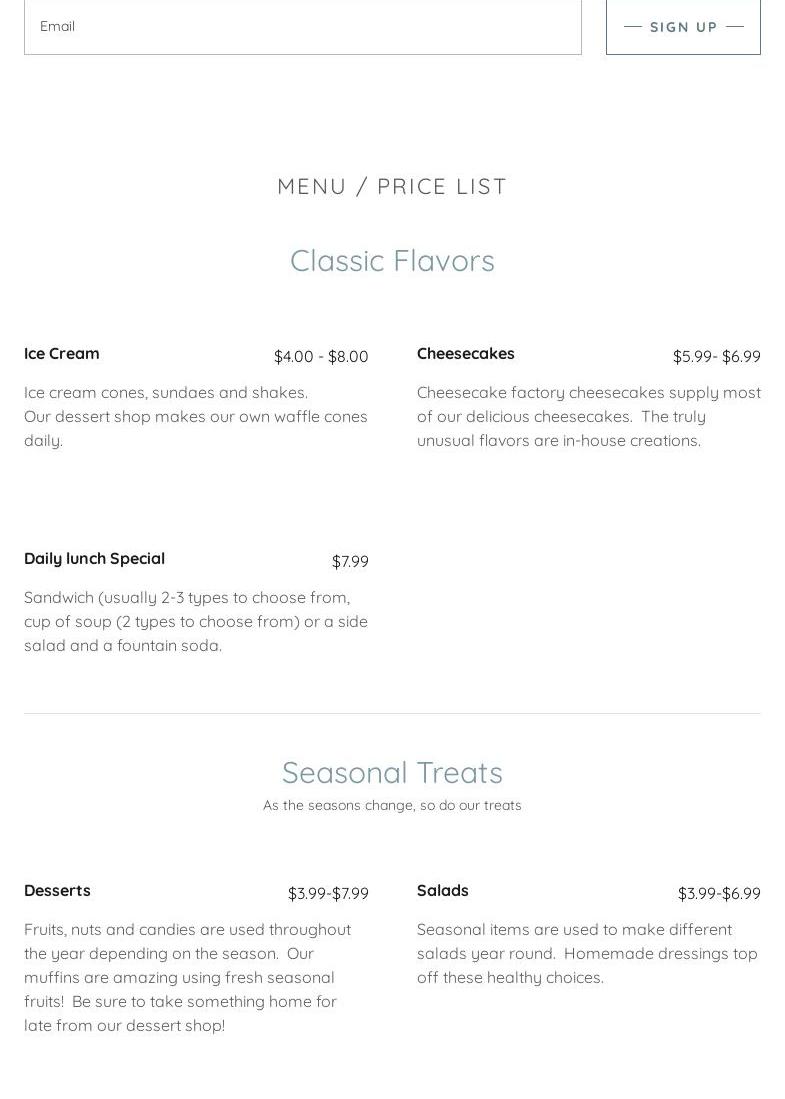Click the $3.99-$6.99 salads price
Screen dimensions: 785x1099
pyautogui.click(x=719, y=894)
